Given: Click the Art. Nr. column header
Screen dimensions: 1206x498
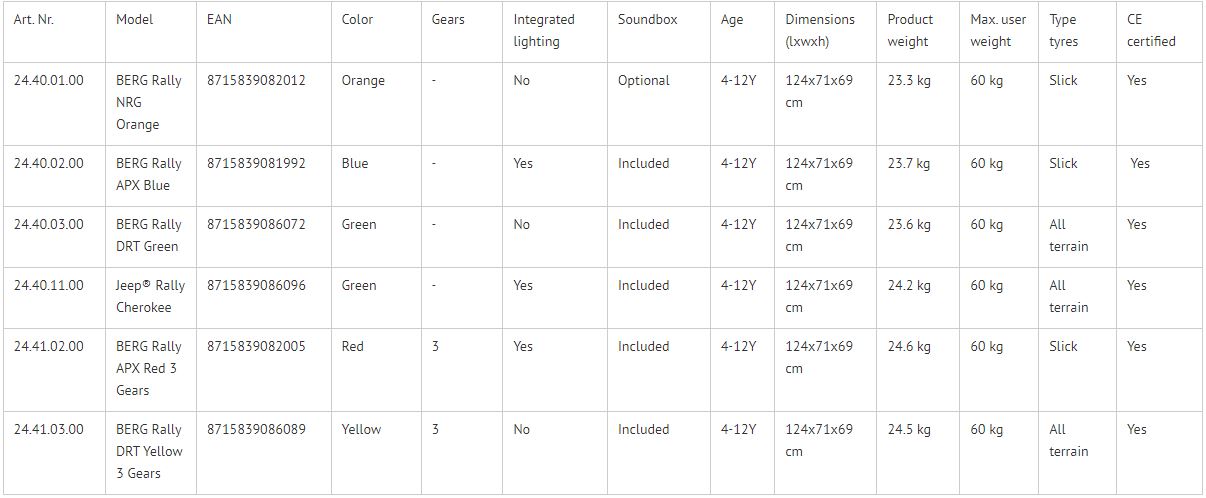Looking at the screenshot, I should (x=34, y=19).
